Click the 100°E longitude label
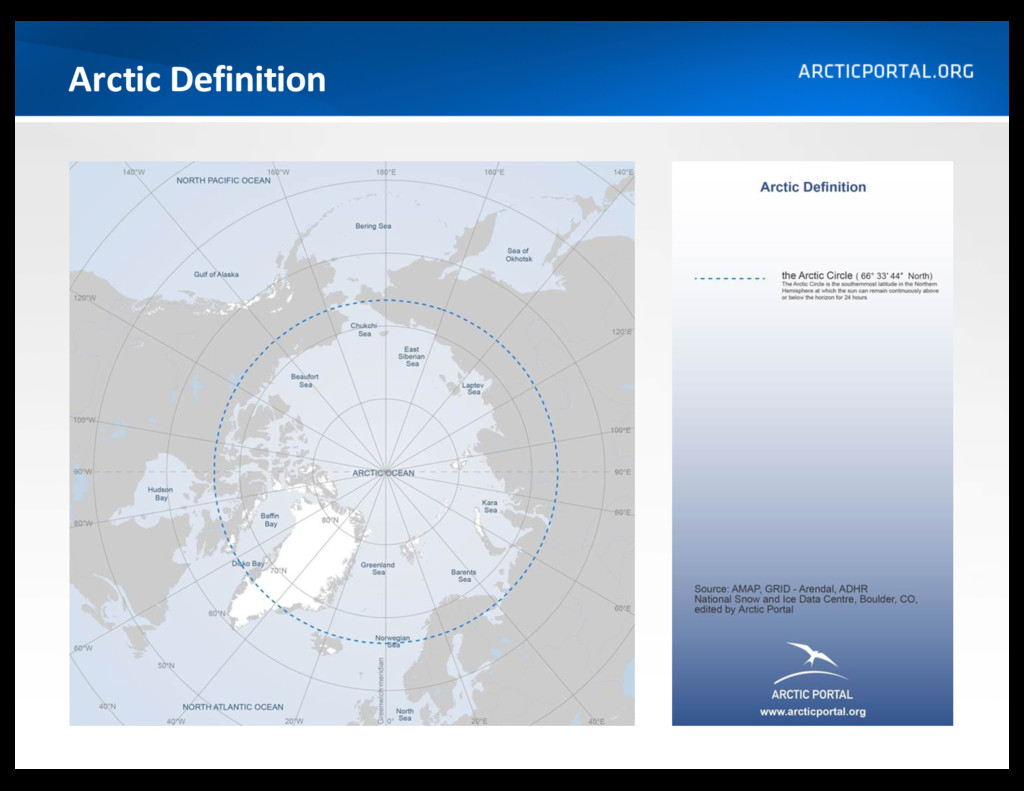This screenshot has height=791, width=1024. click(x=620, y=430)
